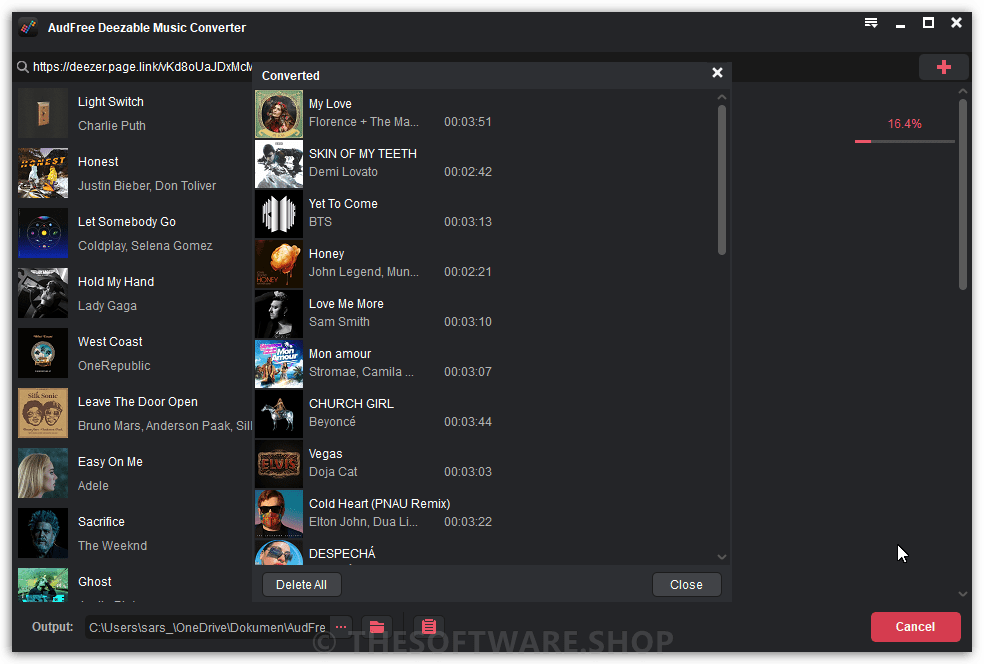Cancel the ongoing conversion

(x=915, y=626)
